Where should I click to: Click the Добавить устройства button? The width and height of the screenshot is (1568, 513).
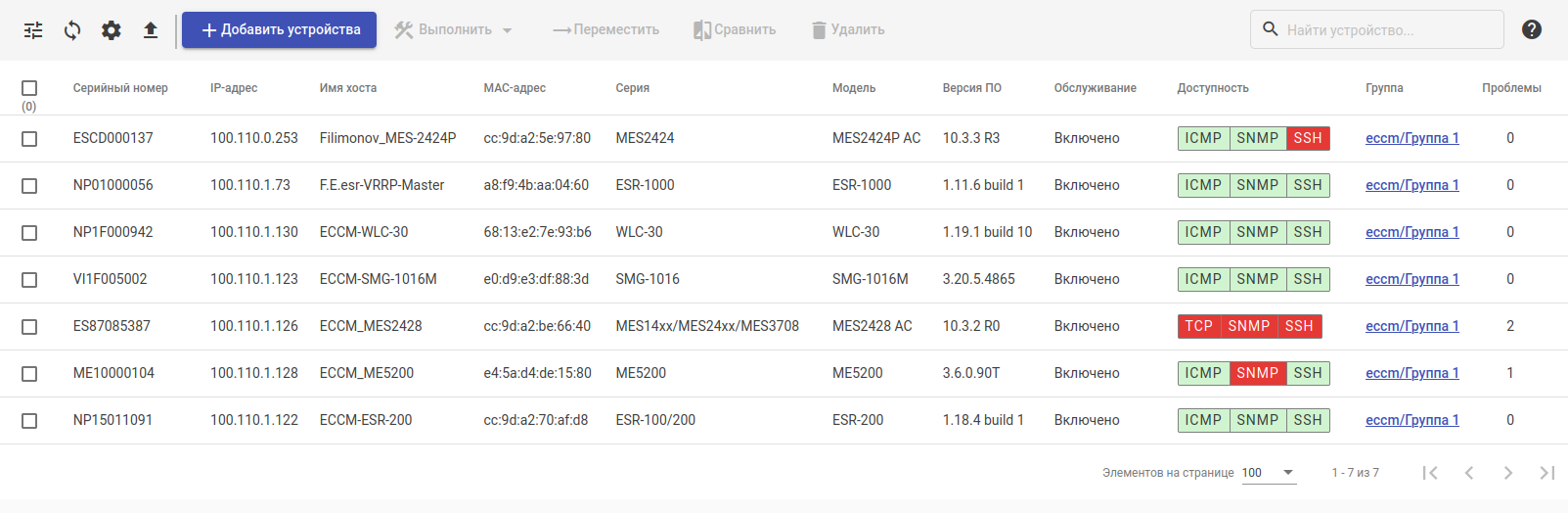279,30
